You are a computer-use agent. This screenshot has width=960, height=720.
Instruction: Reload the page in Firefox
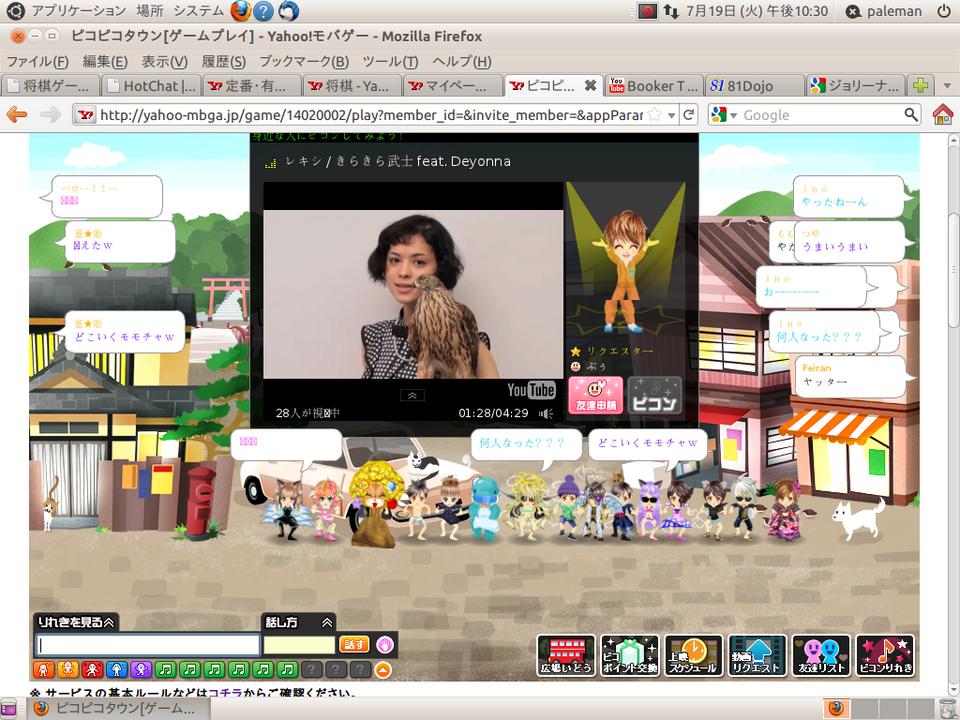pos(689,114)
